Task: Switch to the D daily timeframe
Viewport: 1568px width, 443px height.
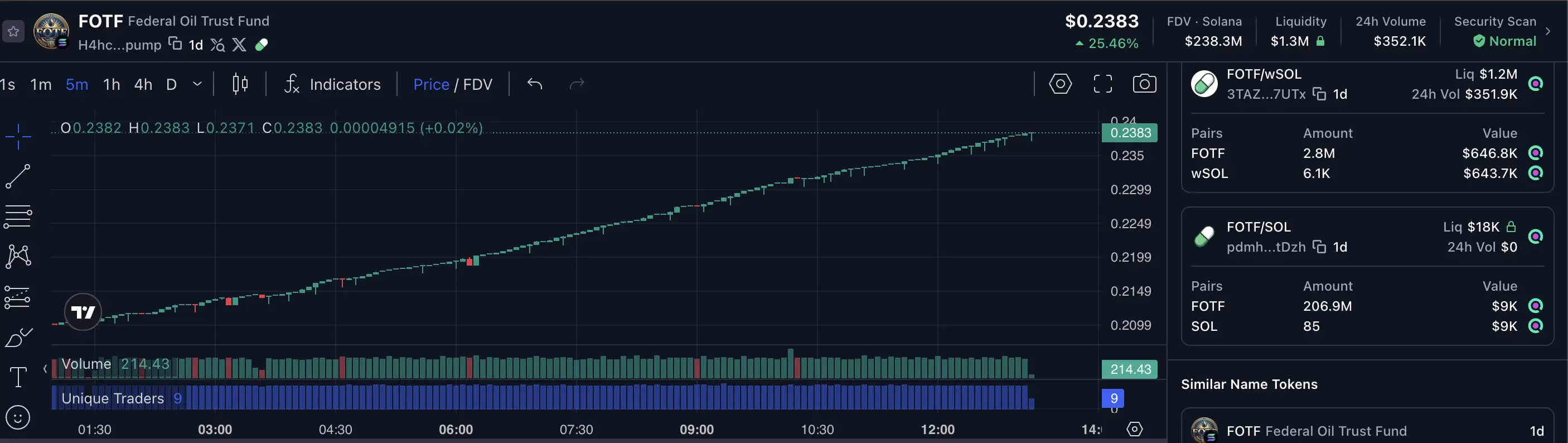Action: click(x=172, y=84)
